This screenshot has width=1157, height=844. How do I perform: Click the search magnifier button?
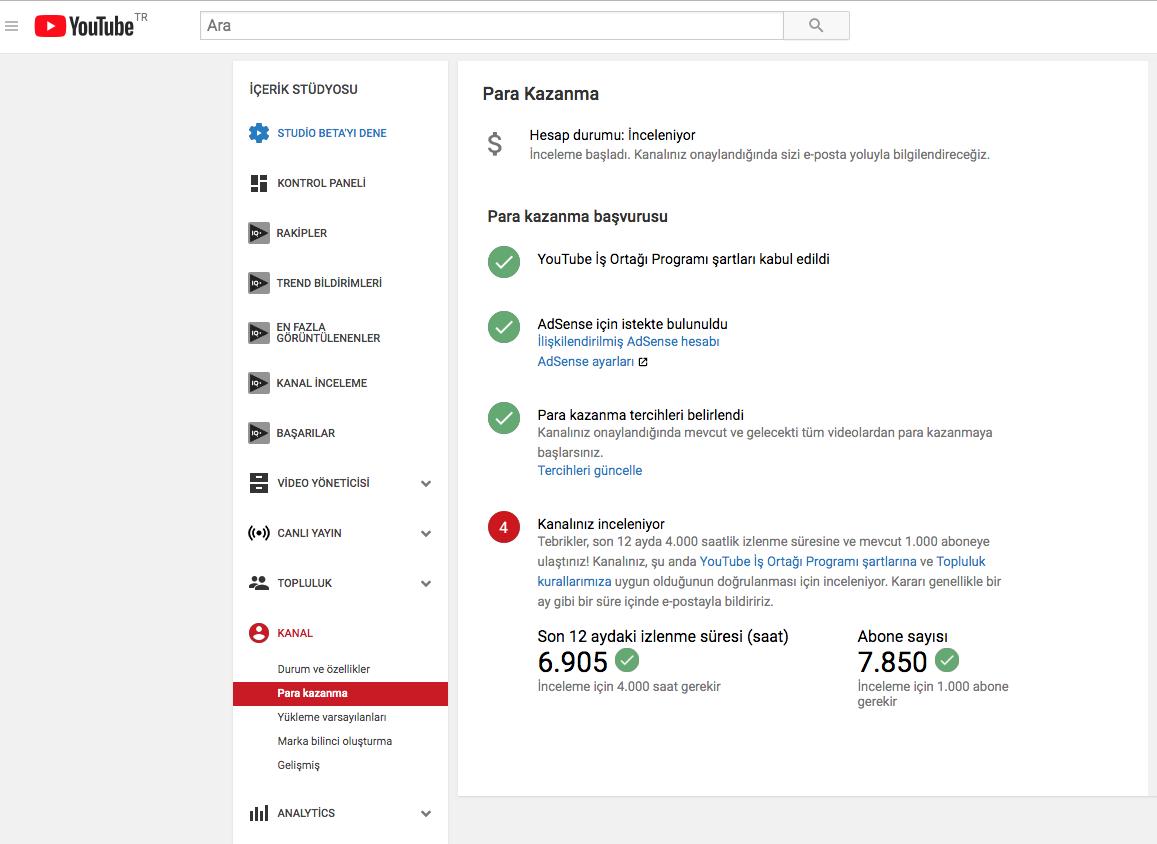[816, 25]
